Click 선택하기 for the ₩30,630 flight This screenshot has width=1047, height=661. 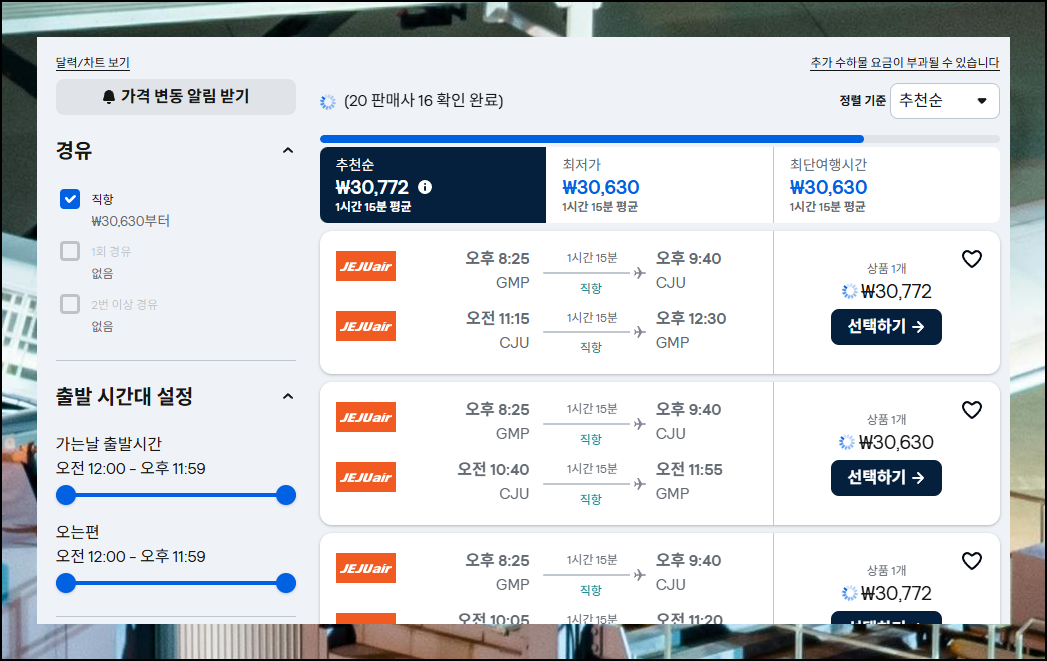[x=886, y=477]
